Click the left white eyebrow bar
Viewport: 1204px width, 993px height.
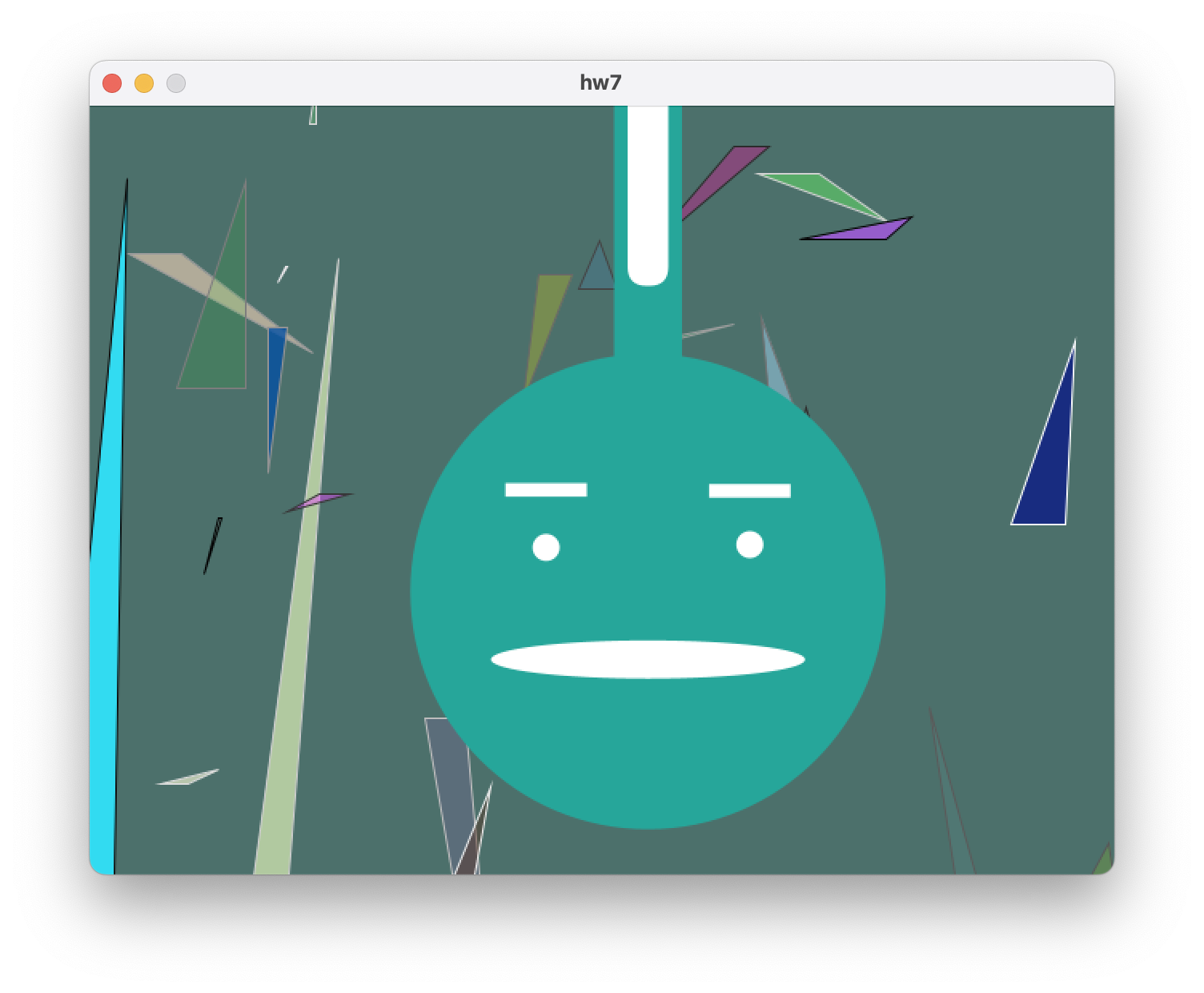546,489
